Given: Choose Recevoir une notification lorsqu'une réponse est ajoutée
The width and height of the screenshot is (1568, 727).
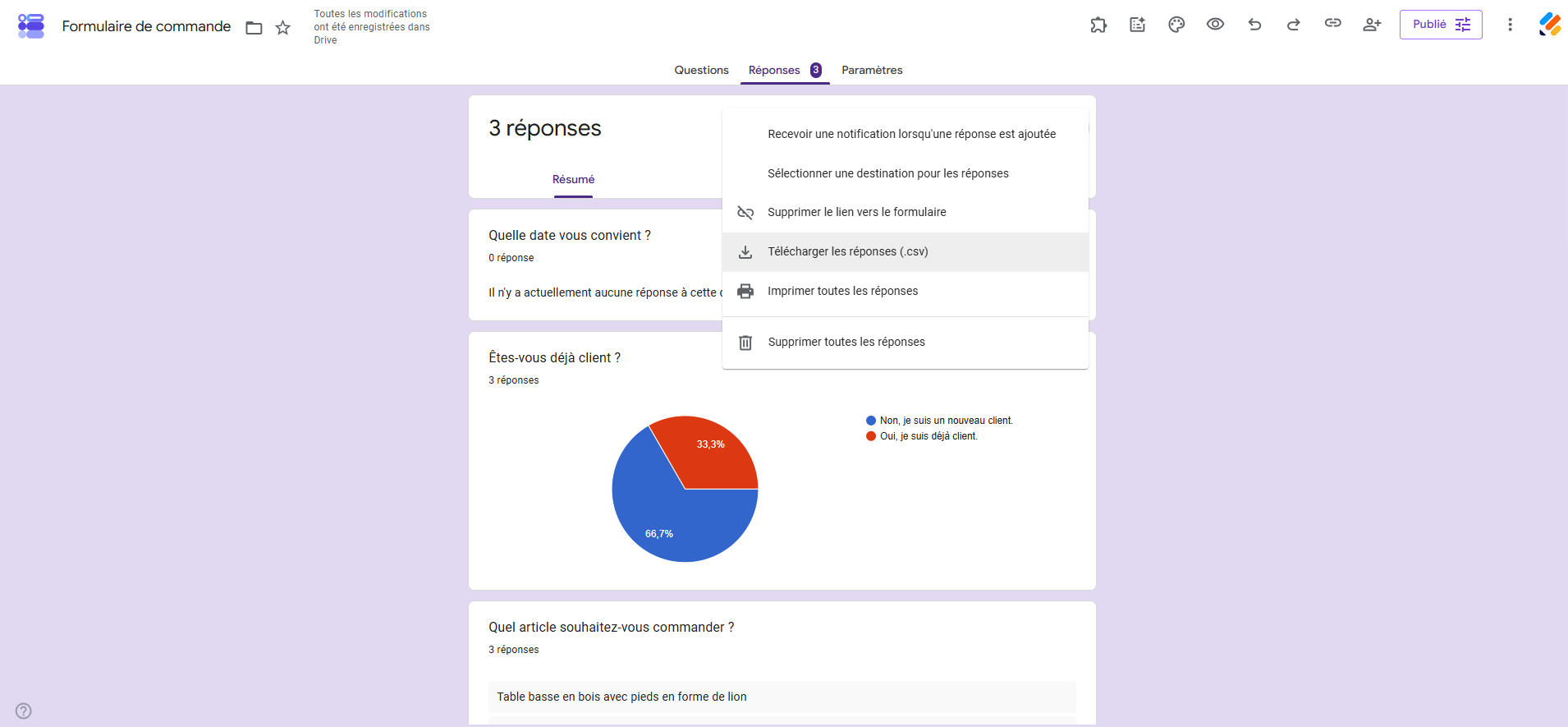Looking at the screenshot, I should tap(905, 134).
